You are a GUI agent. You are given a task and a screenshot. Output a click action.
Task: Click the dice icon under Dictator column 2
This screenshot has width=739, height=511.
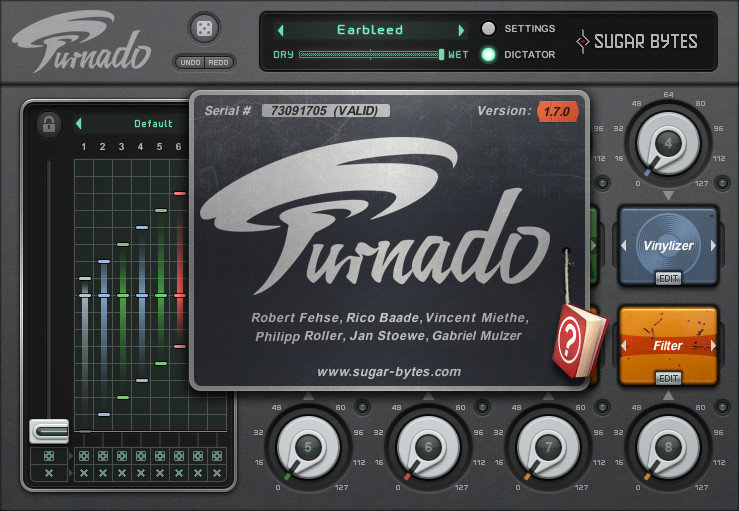point(103,456)
